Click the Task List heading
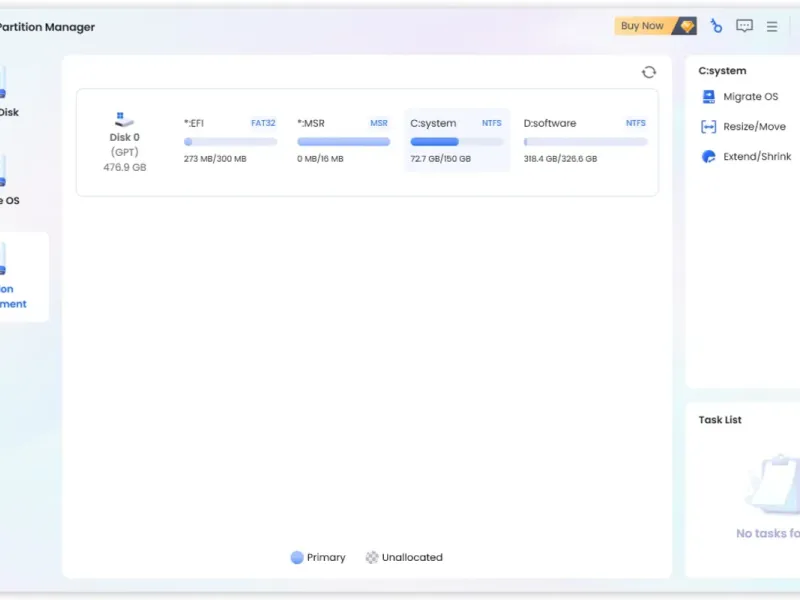The width and height of the screenshot is (800, 600). pos(720,420)
